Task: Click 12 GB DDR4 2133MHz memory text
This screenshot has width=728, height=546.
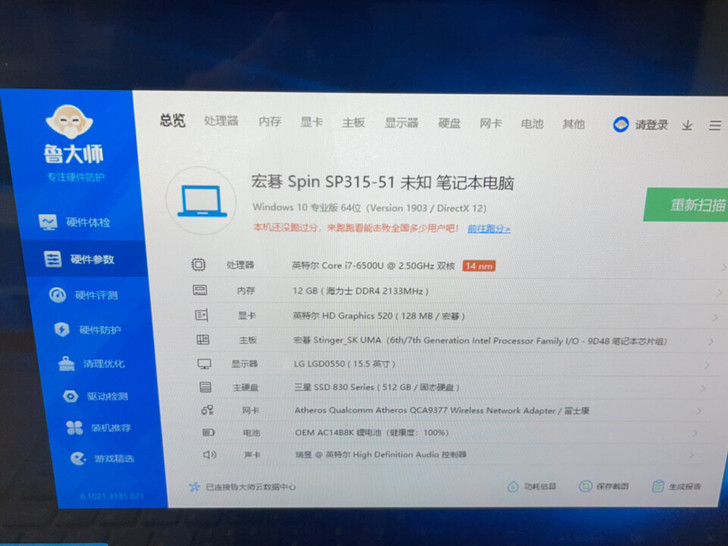Action: (361, 291)
